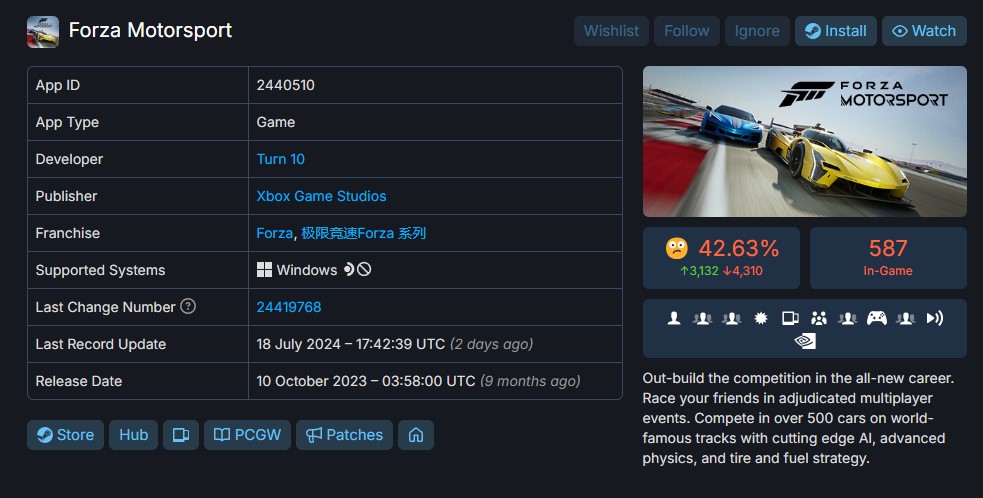Open the Forza franchise link

274,233
